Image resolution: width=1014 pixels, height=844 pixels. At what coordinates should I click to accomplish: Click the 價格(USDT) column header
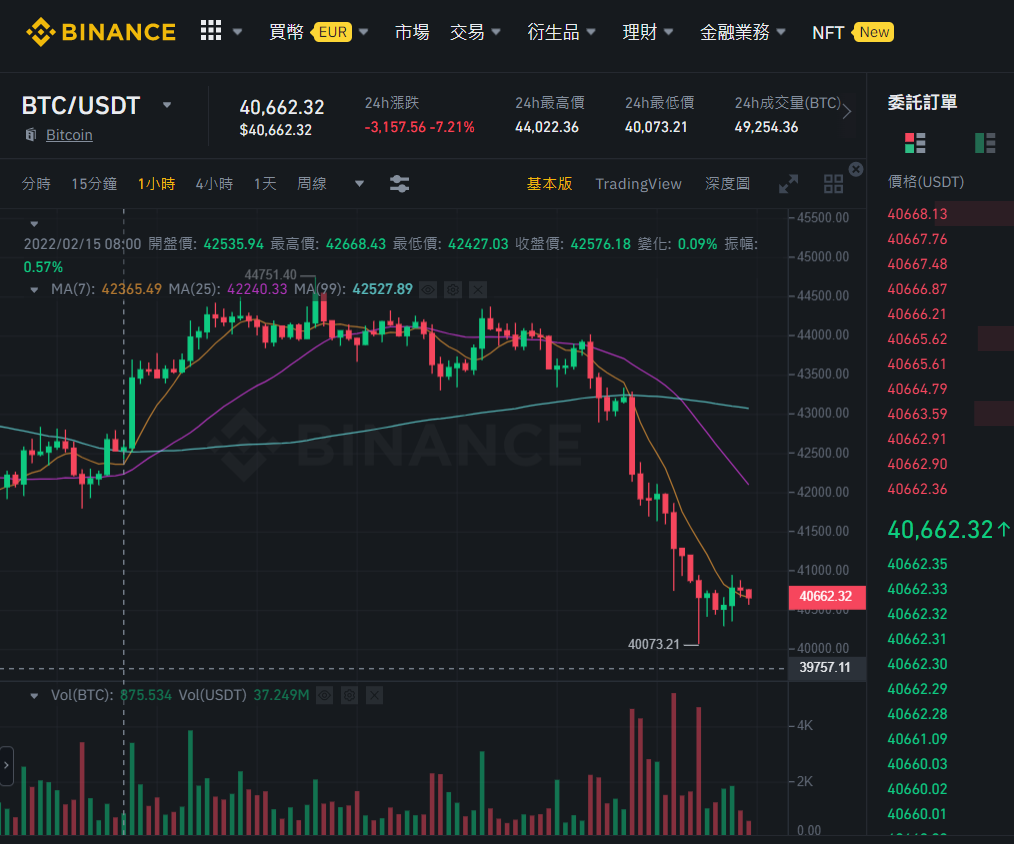925,182
